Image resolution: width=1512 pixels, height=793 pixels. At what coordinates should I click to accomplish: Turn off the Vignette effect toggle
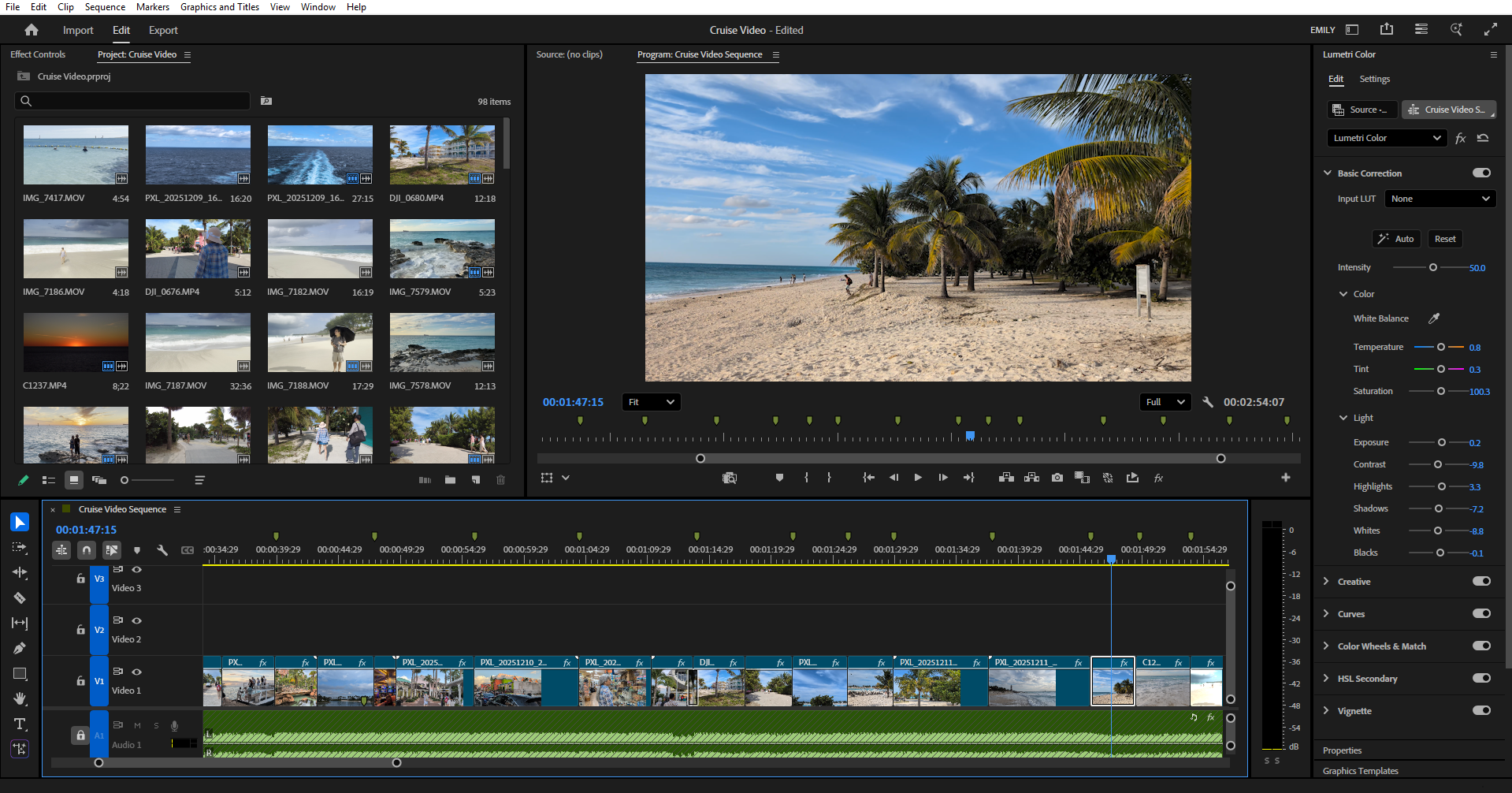pyautogui.click(x=1482, y=710)
